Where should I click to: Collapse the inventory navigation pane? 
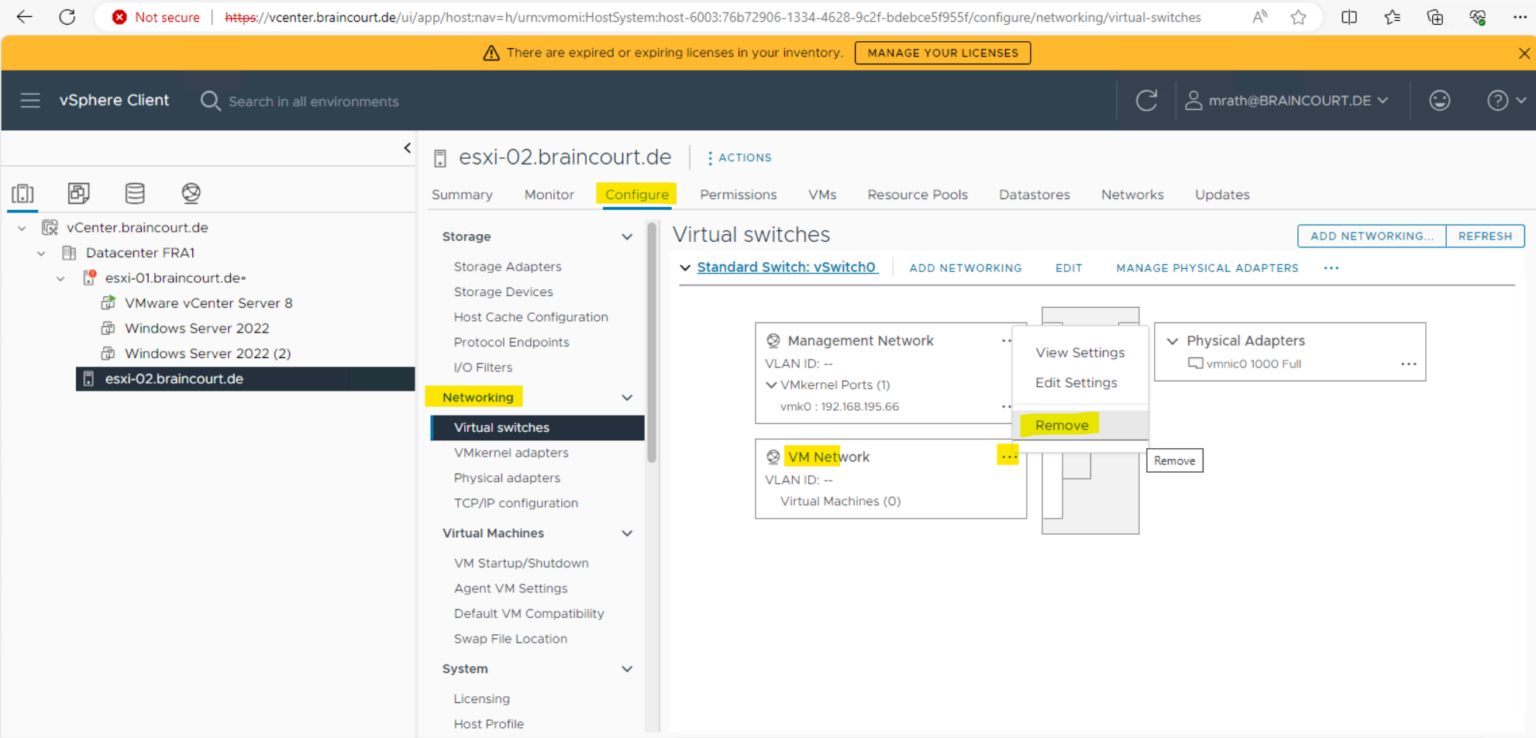(407, 148)
